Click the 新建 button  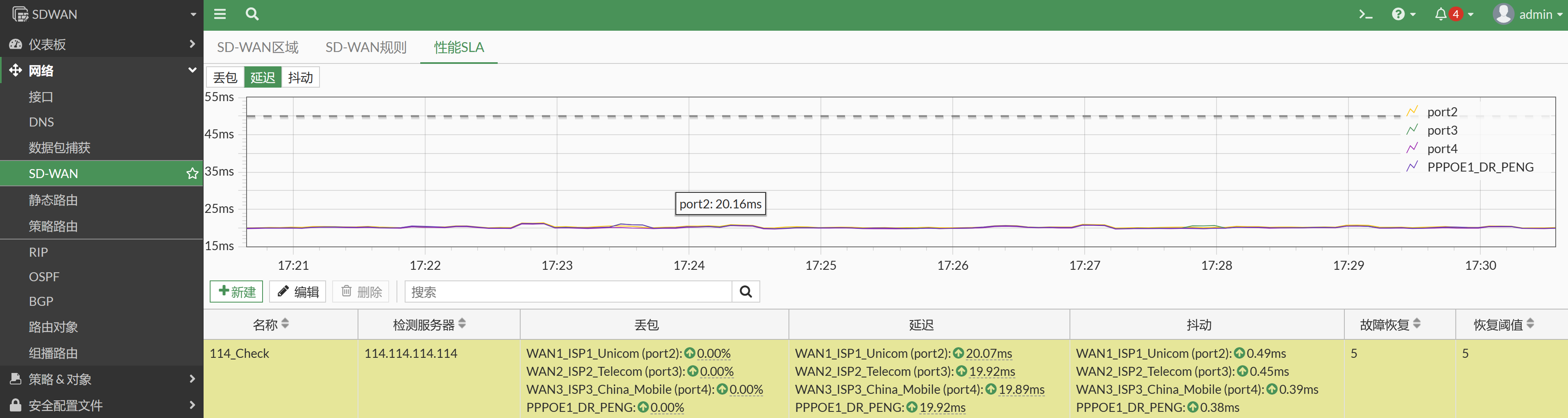point(236,291)
